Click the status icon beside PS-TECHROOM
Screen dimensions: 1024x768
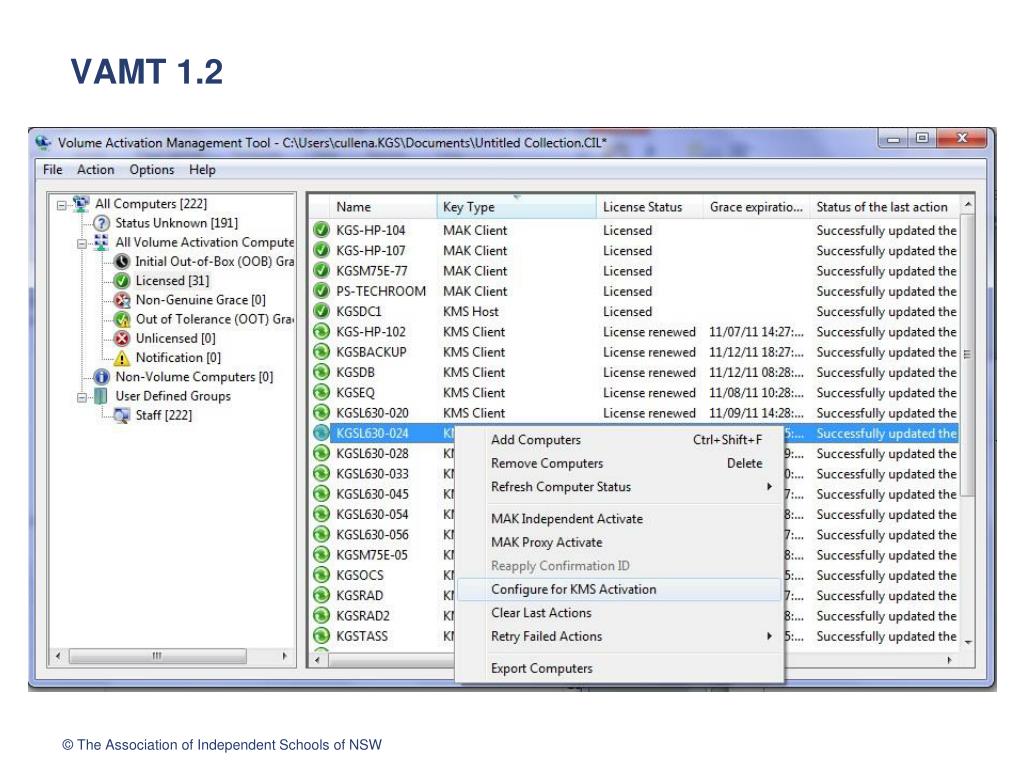(321, 291)
